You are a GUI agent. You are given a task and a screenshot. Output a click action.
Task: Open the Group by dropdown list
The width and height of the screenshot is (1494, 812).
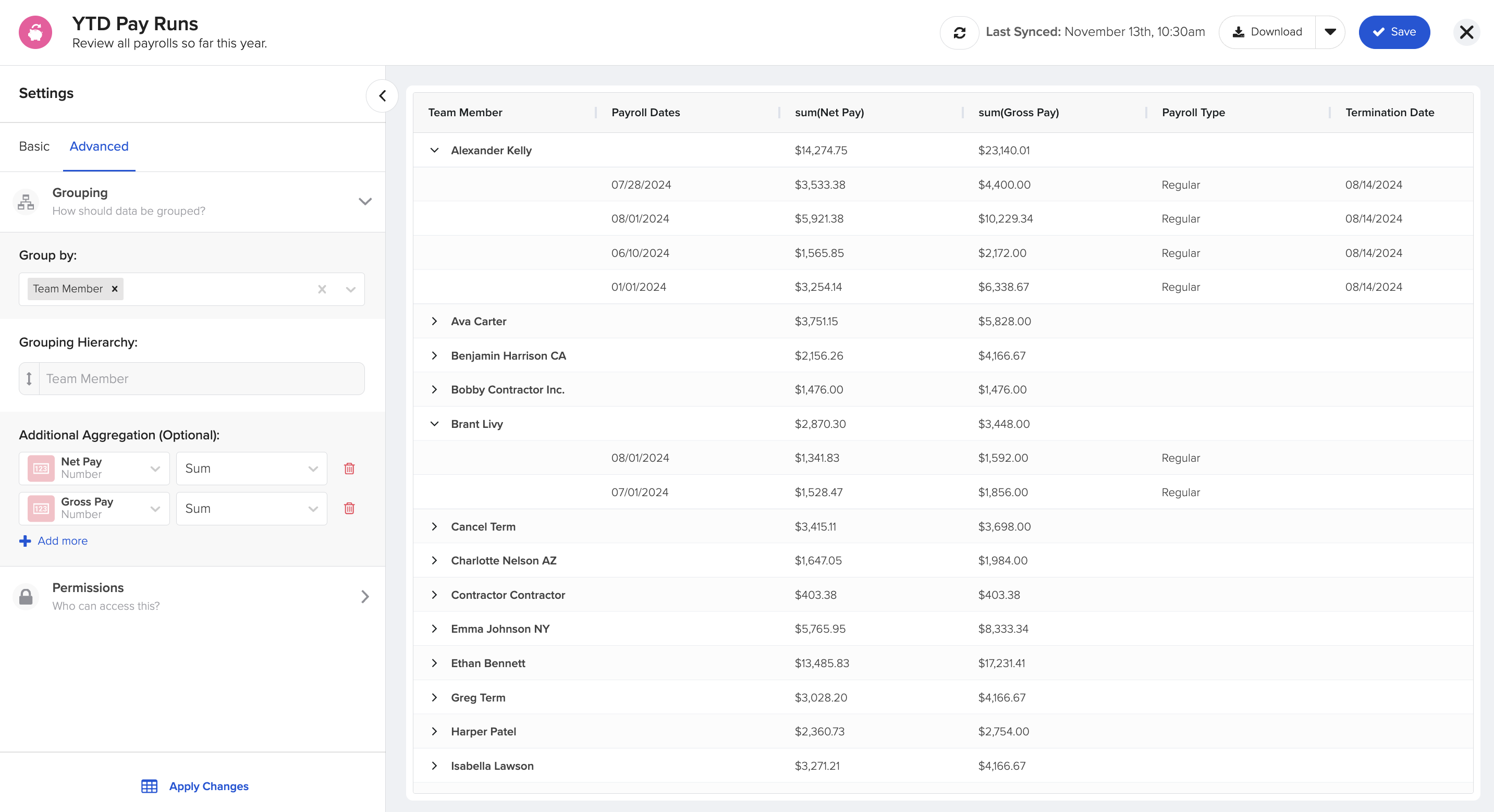(350, 289)
